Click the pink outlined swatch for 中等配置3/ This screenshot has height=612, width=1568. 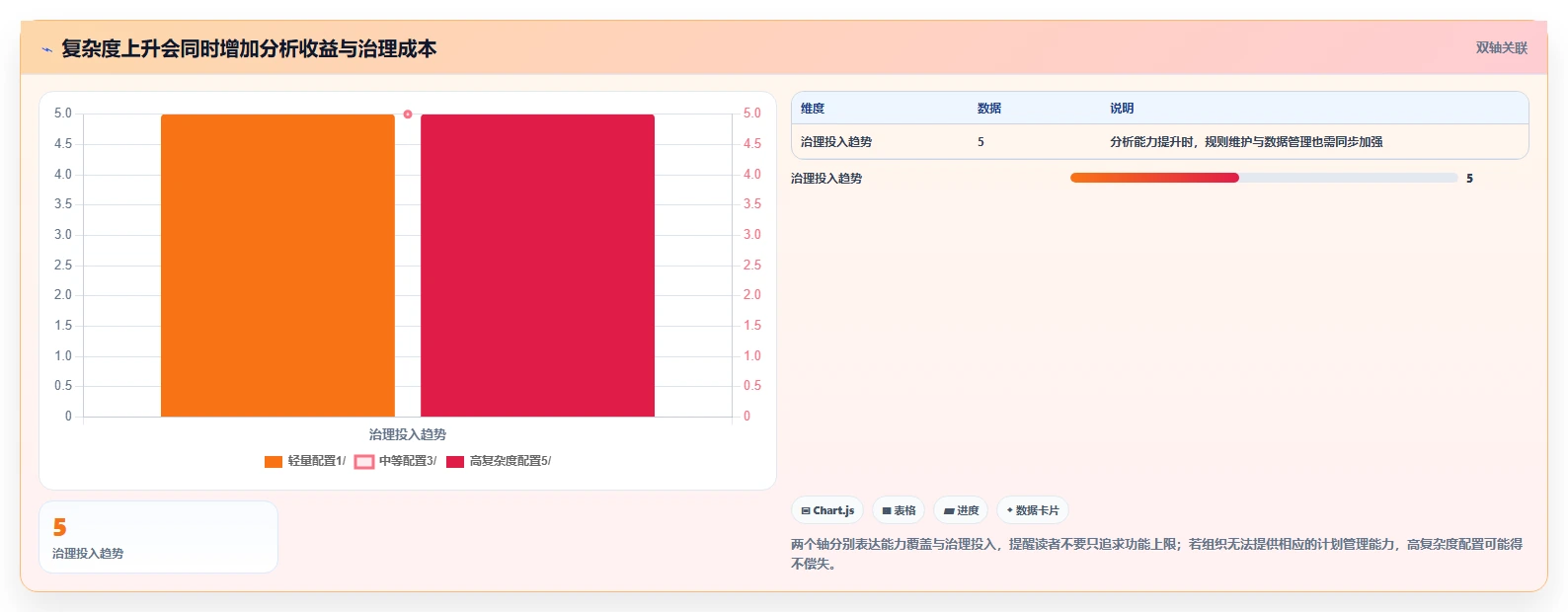tap(364, 462)
